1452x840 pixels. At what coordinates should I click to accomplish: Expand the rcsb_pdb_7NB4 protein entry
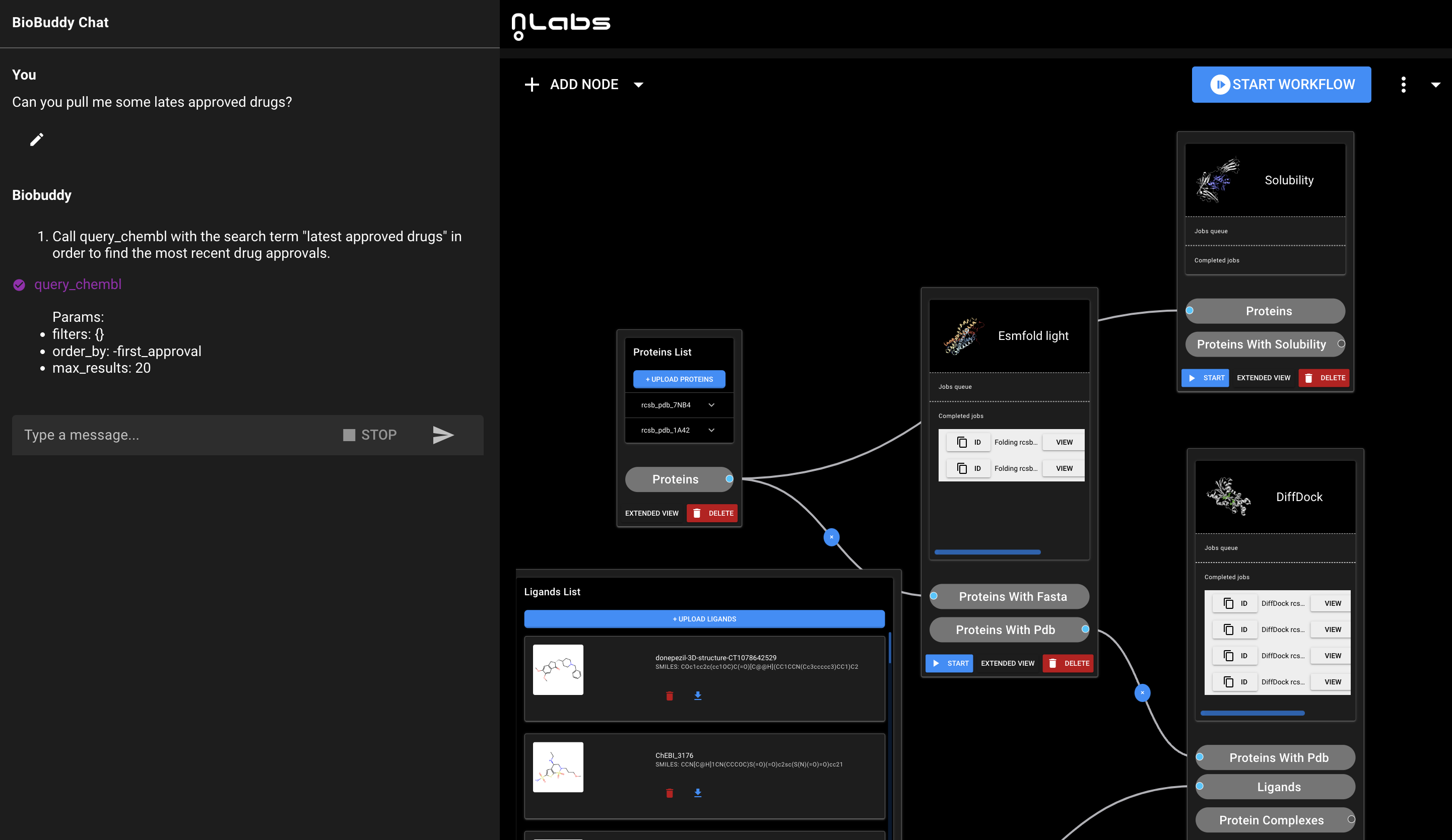click(x=711, y=405)
